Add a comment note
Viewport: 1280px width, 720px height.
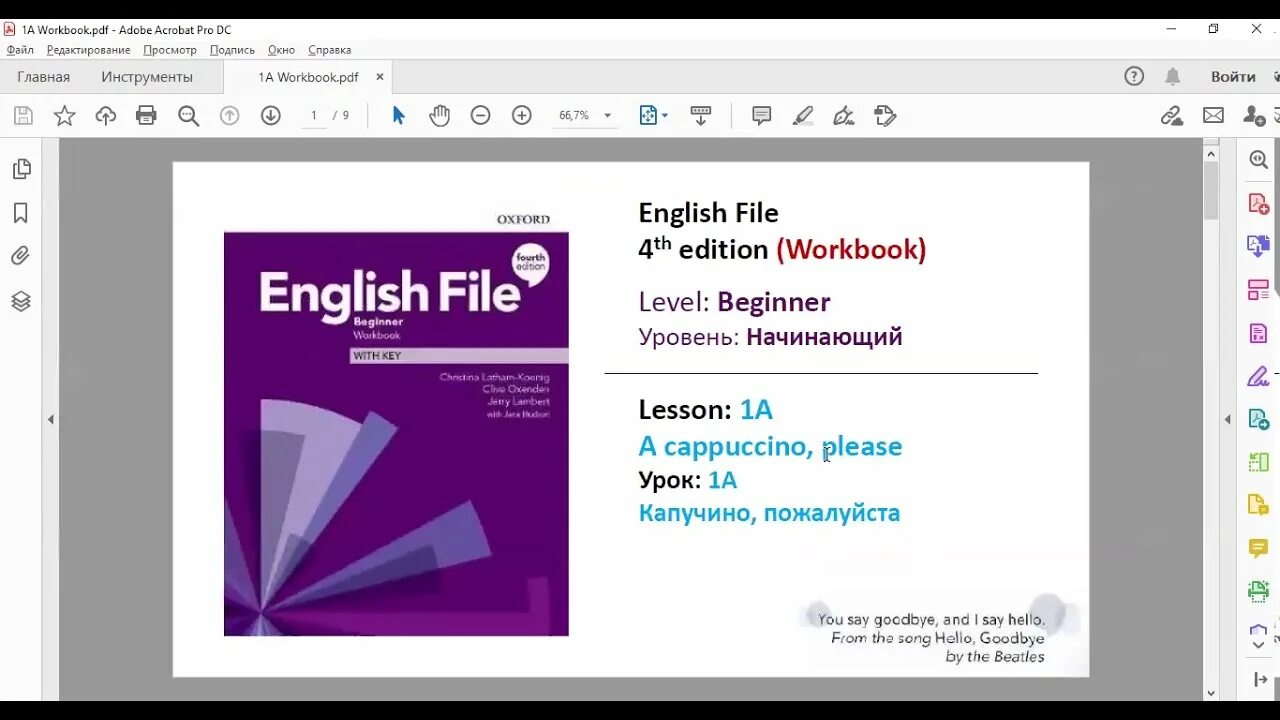tap(761, 116)
